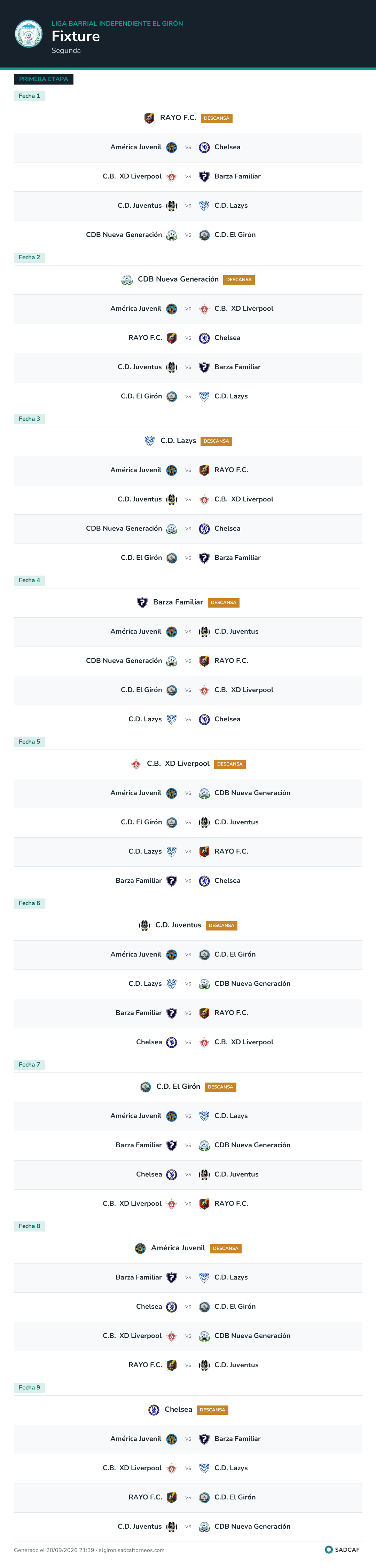Select the Fecha 1 label
Image resolution: width=376 pixels, height=1568 pixels.
pos(29,96)
